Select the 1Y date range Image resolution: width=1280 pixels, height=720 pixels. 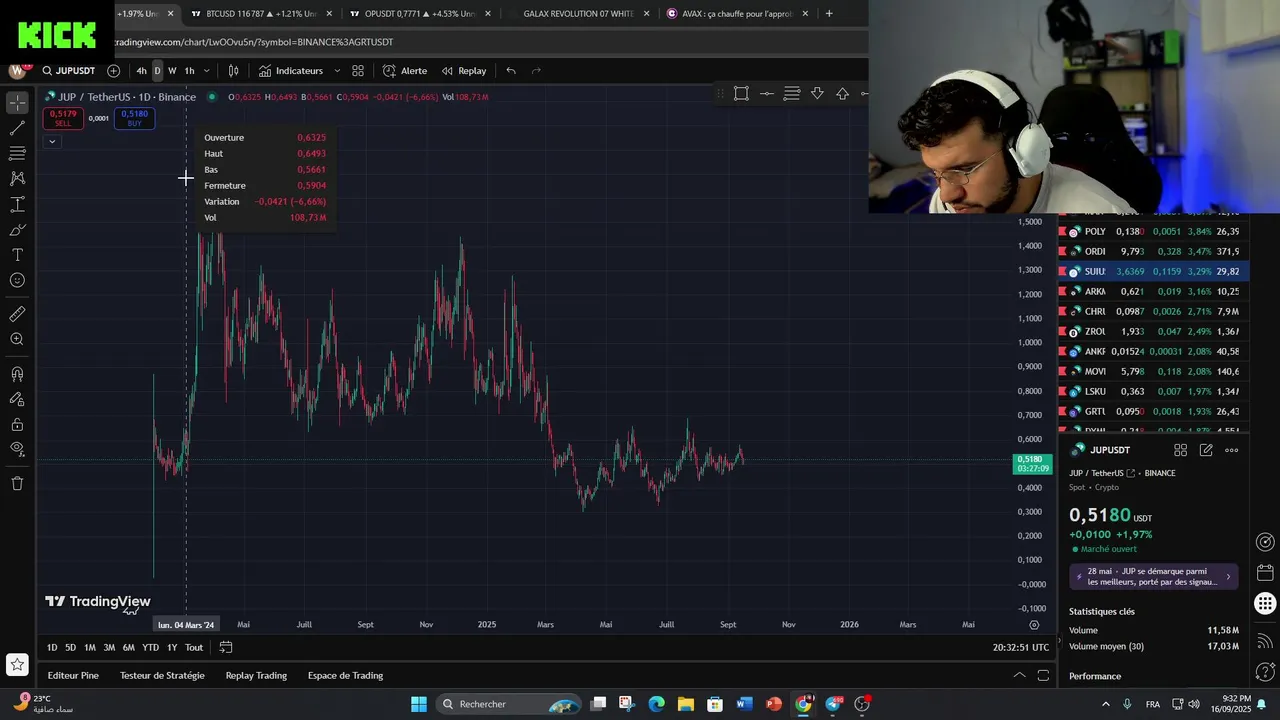[172, 648]
